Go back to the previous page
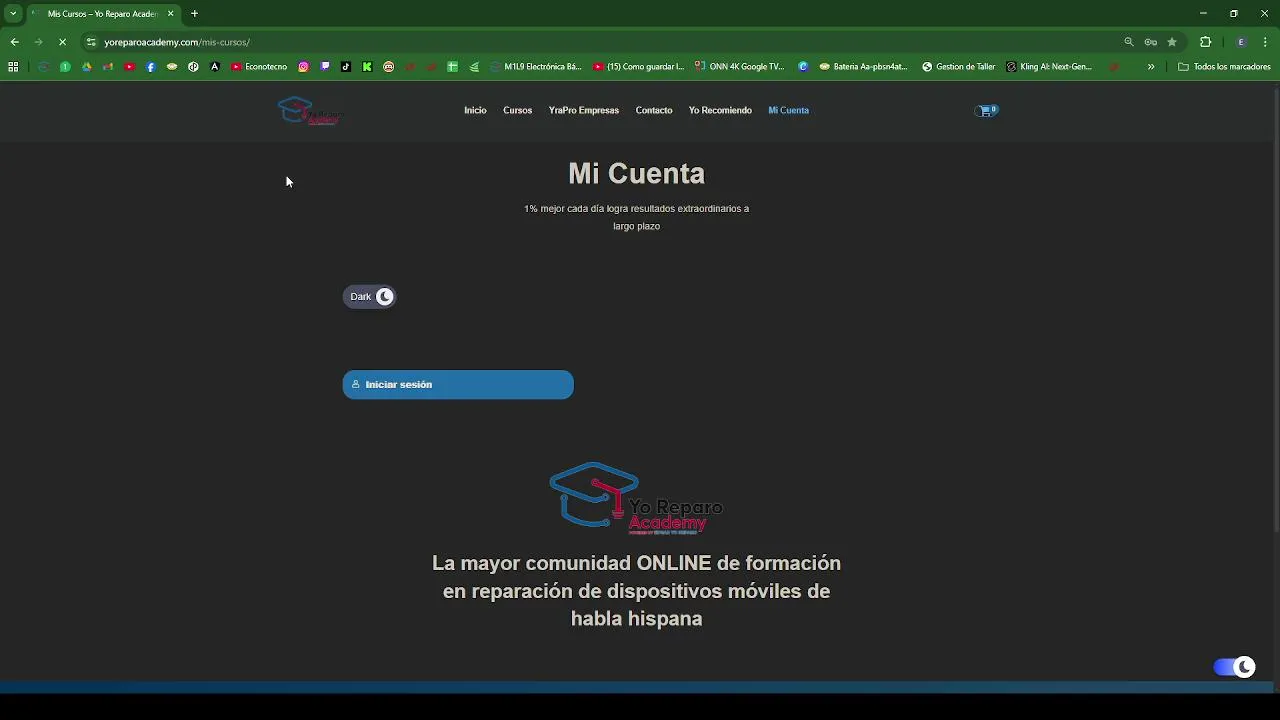Image resolution: width=1280 pixels, height=720 pixels. [14, 42]
